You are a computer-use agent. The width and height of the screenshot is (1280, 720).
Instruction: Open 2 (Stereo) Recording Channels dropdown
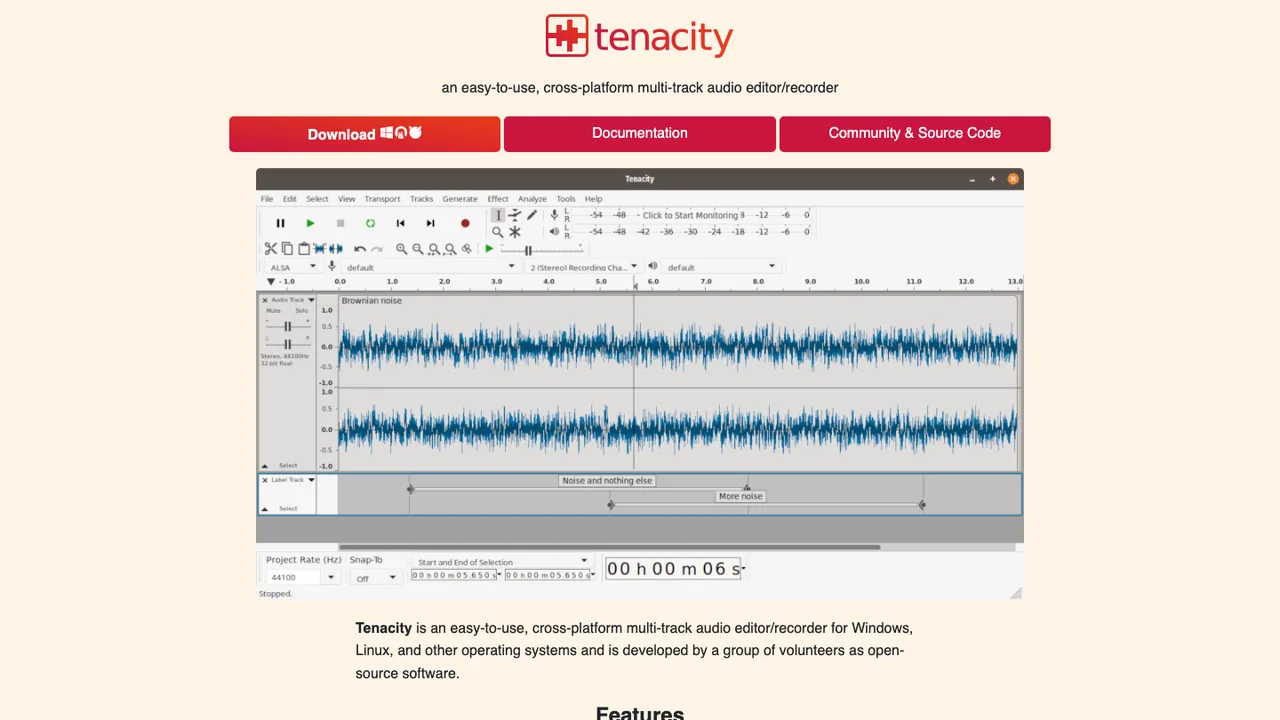(x=583, y=267)
